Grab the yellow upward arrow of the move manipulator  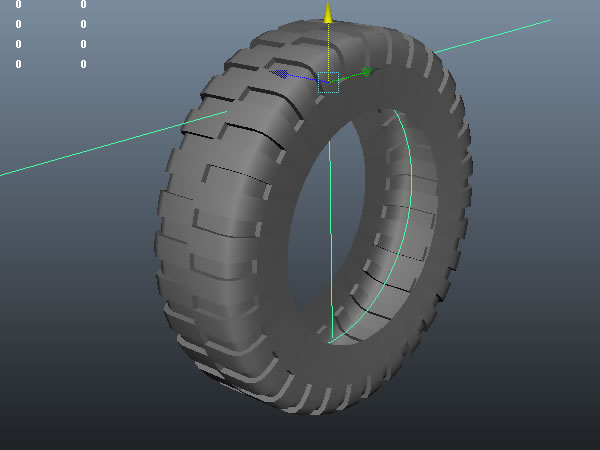coord(328,11)
